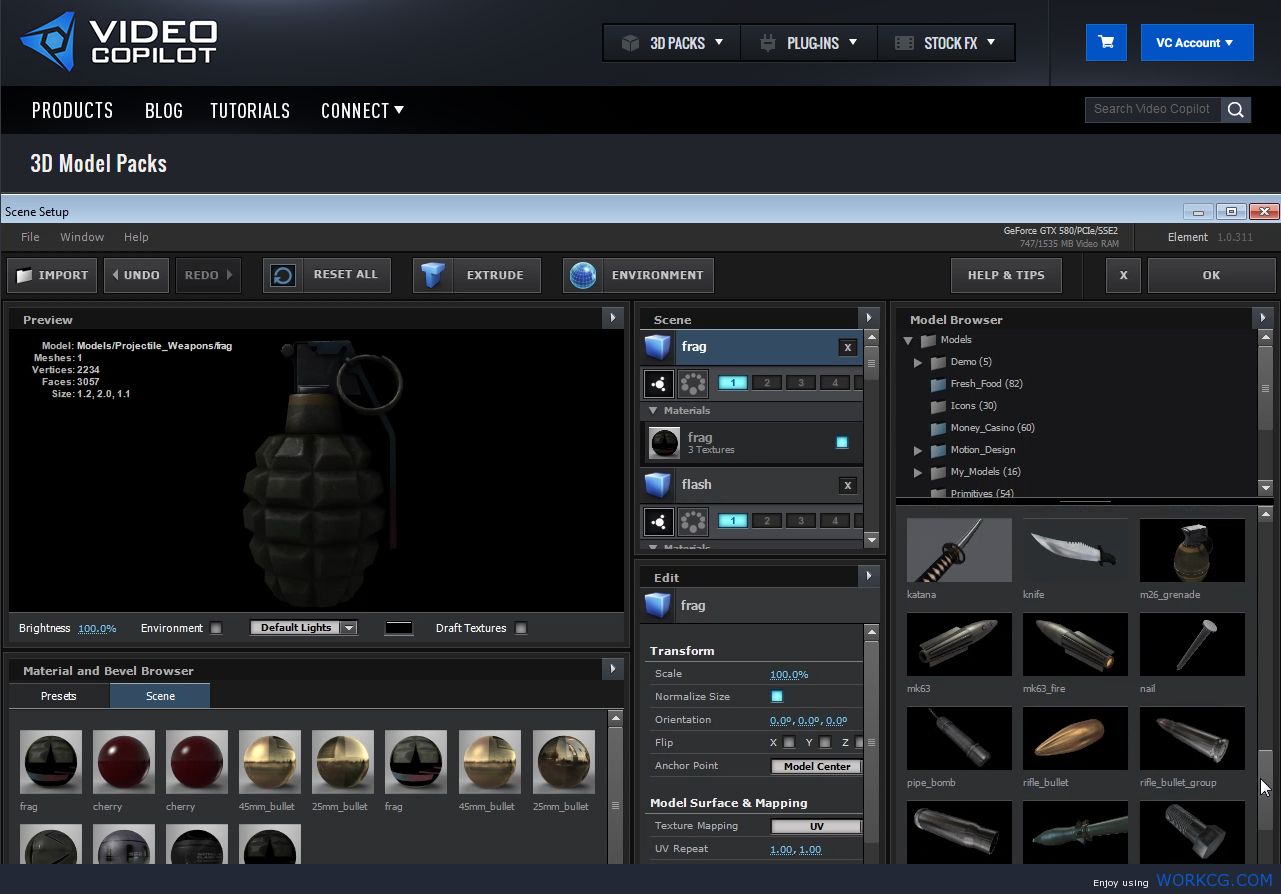Choose the m26_grenade model thumbnail
This screenshot has height=894, width=1281.
tap(1192, 551)
